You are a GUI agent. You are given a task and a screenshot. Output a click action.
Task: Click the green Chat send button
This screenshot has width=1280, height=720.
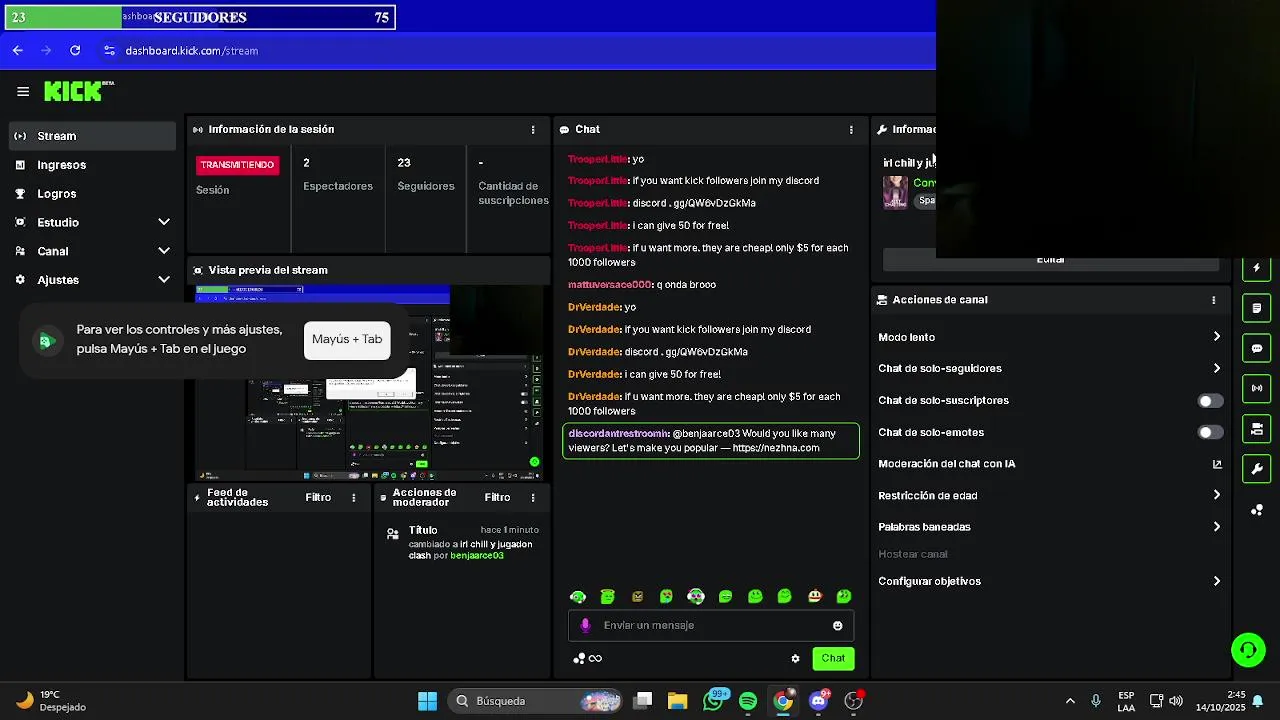(833, 658)
